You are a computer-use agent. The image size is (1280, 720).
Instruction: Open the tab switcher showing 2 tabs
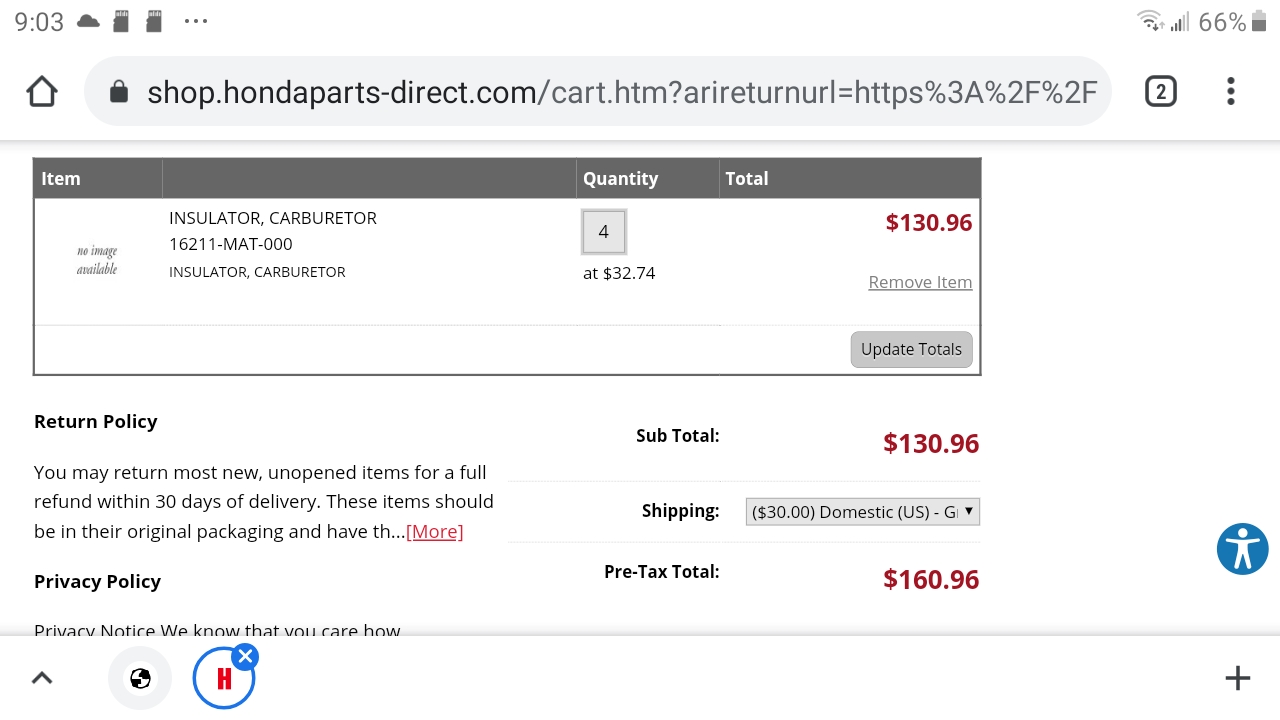[1160, 92]
